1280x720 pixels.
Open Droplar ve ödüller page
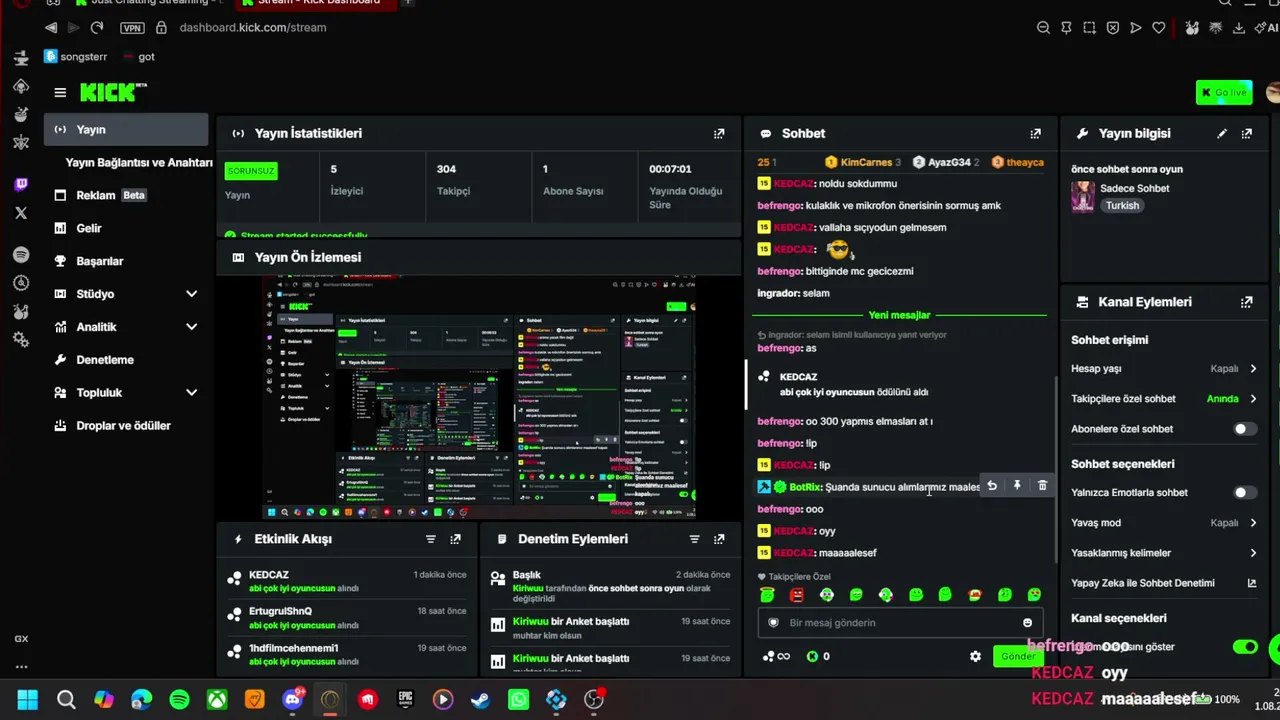[x=126, y=426]
